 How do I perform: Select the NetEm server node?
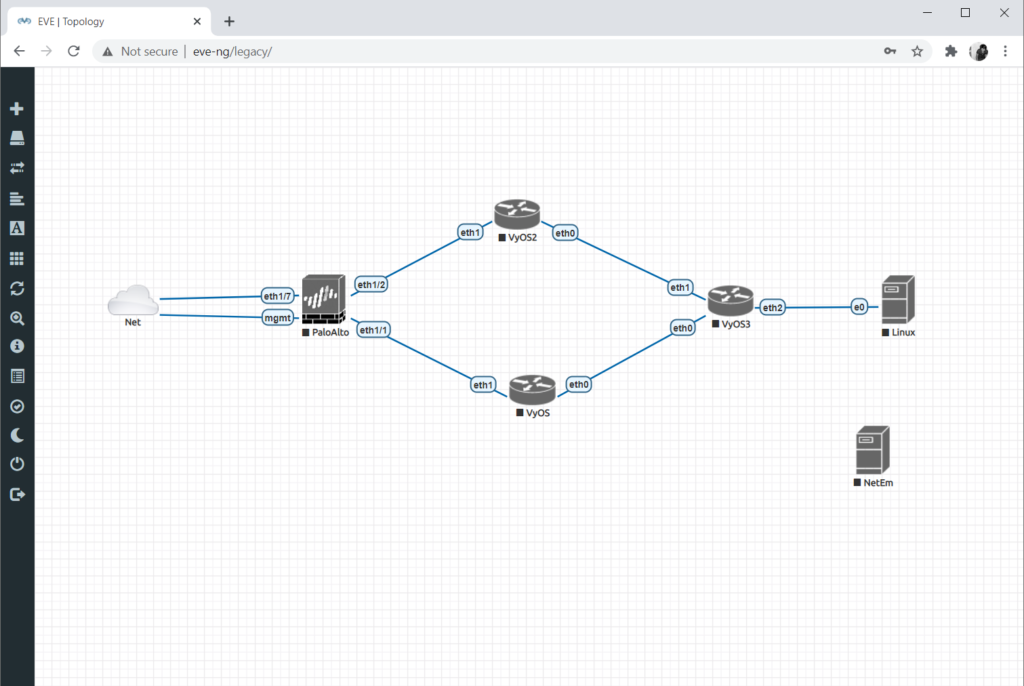(872, 450)
